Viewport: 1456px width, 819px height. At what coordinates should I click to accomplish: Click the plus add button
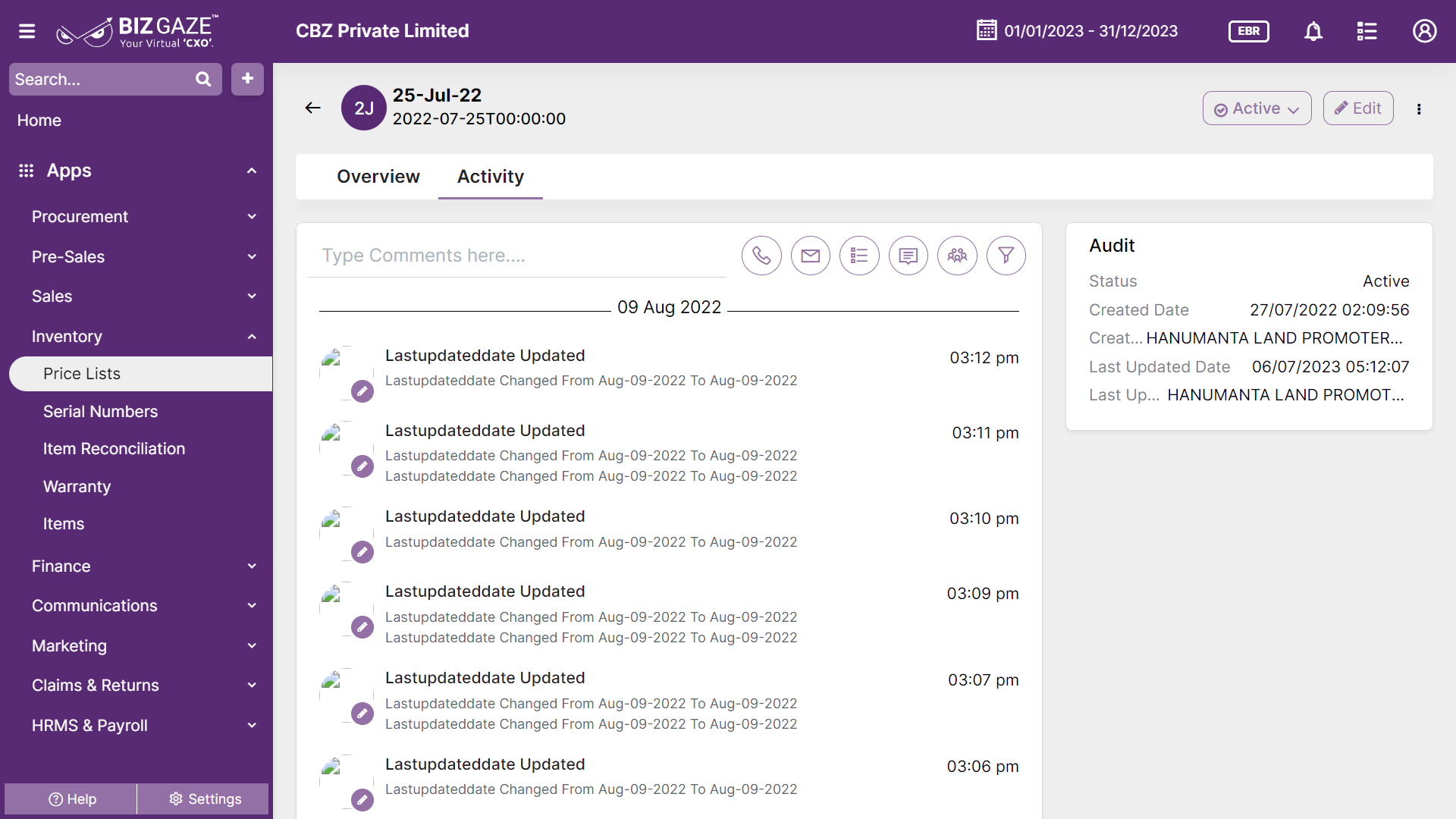(247, 79)
